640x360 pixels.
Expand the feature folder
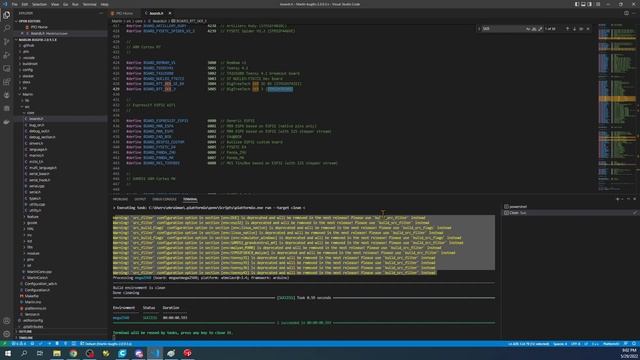[x=33, y=217]
